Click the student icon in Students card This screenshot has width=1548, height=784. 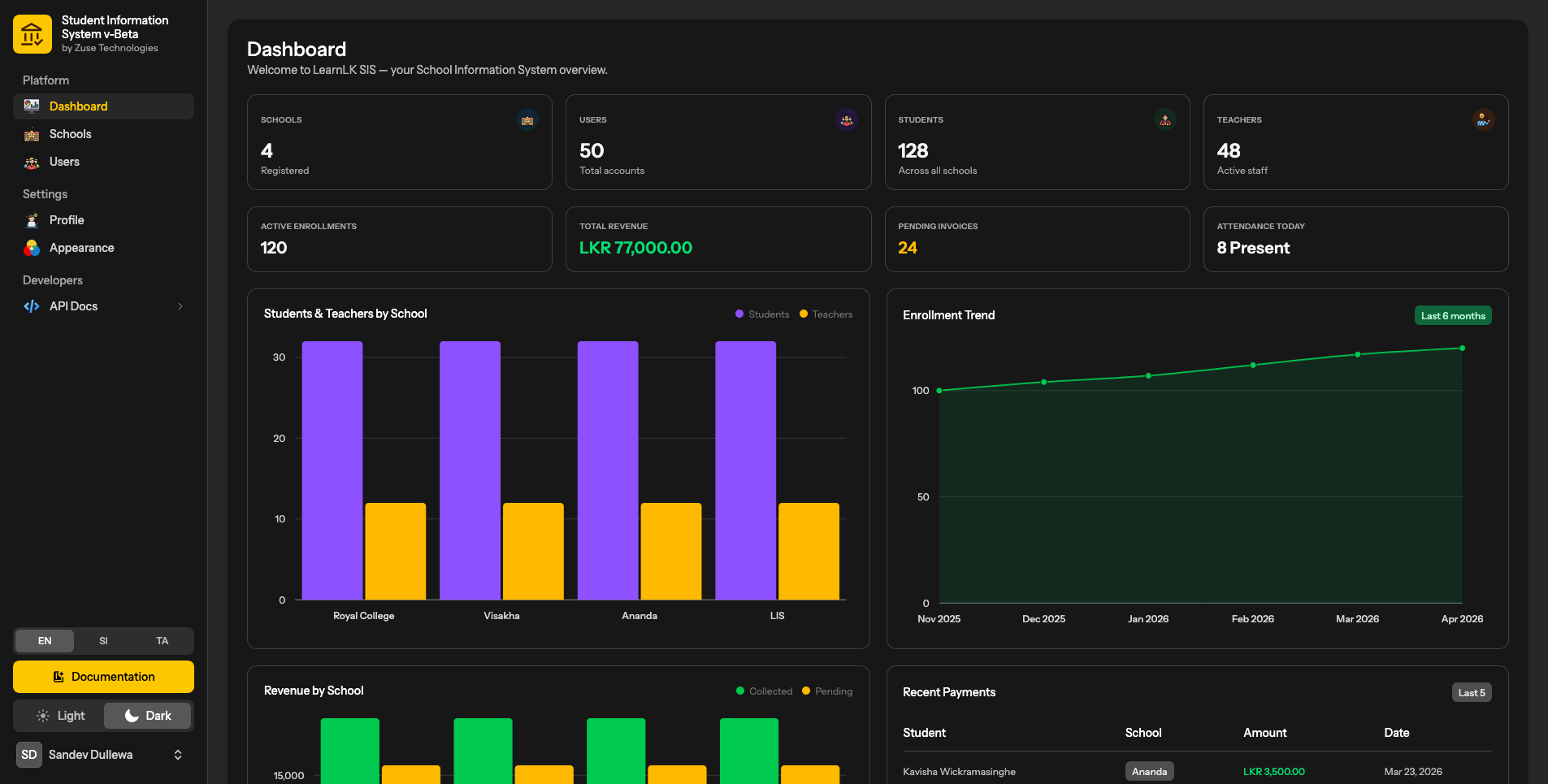click(1165, 120)
